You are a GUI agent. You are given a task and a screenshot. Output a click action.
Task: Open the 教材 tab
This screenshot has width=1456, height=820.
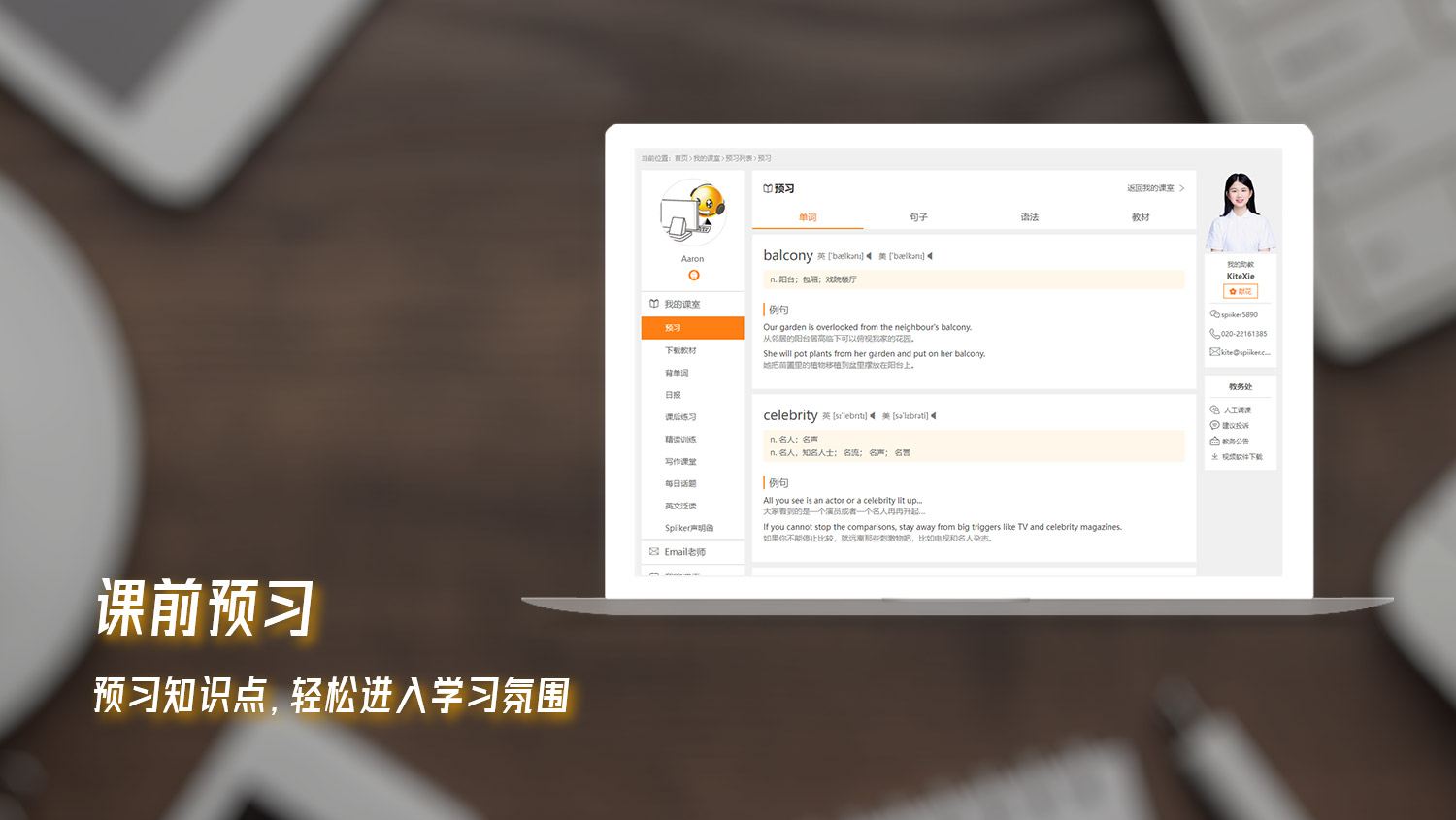(1140, 217)
